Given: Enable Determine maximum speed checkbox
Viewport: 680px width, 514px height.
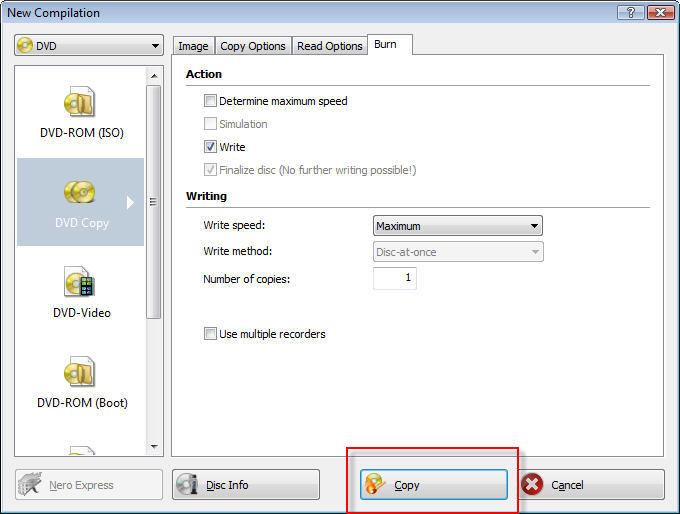Looking at the screenshot, I should click(210, 101).
